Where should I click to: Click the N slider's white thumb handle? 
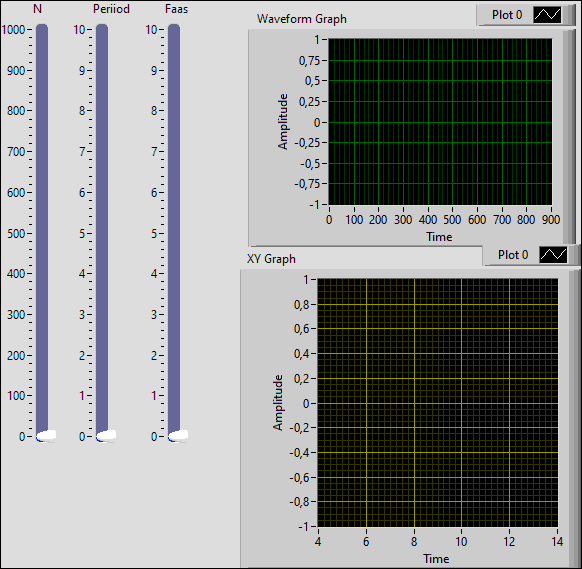(46, 436)
